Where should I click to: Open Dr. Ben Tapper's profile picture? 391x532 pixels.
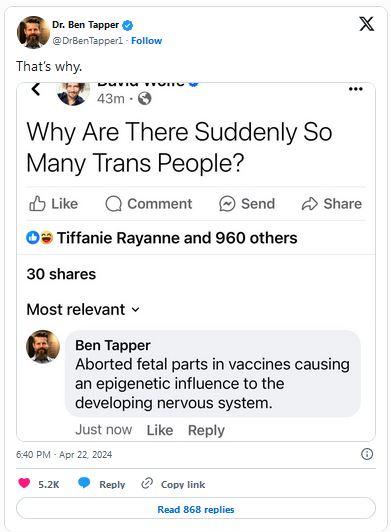[33, 32]
